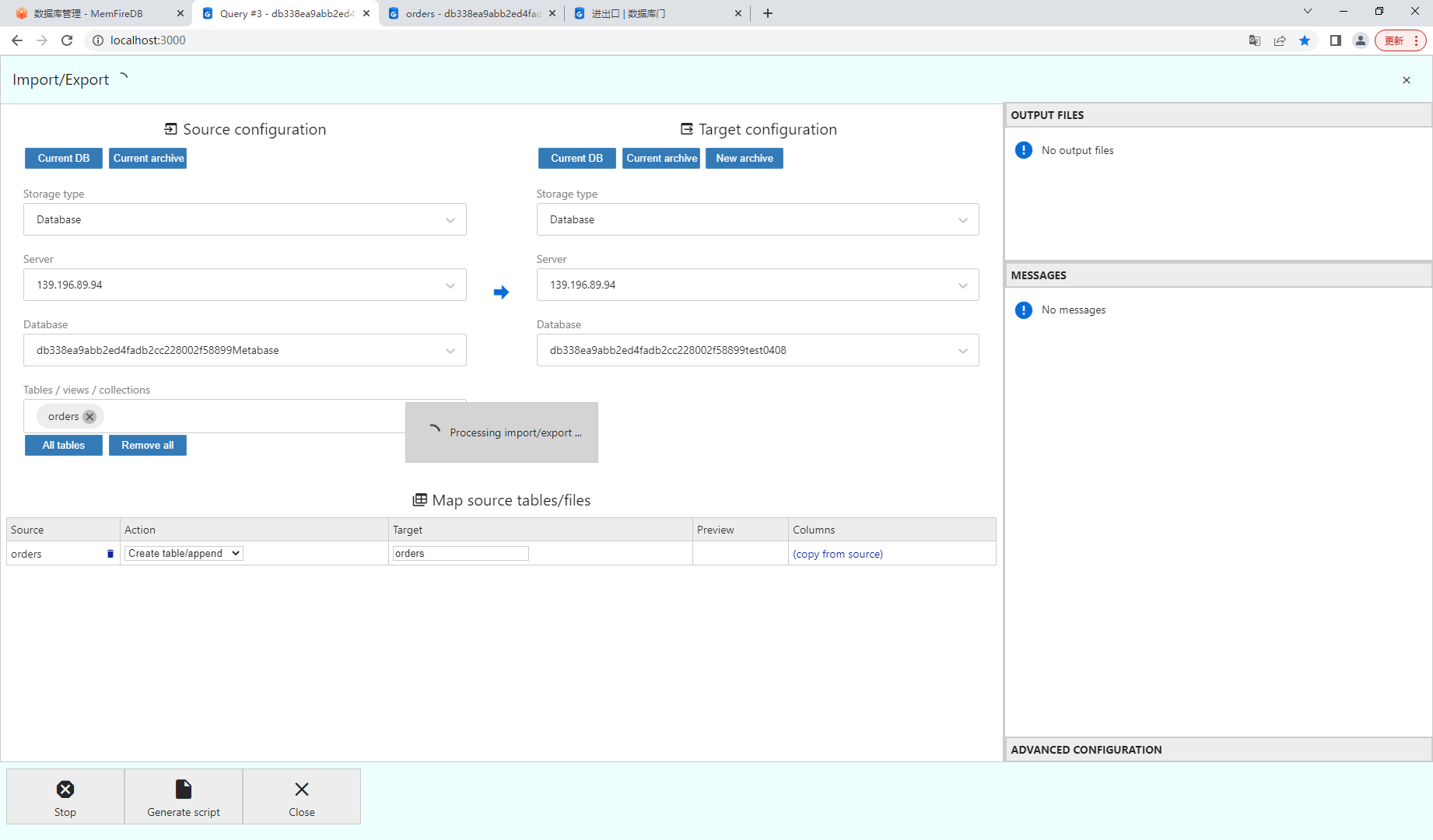
Task: Bookmark this page with the star icon
Action: [x=1305, y=40]
